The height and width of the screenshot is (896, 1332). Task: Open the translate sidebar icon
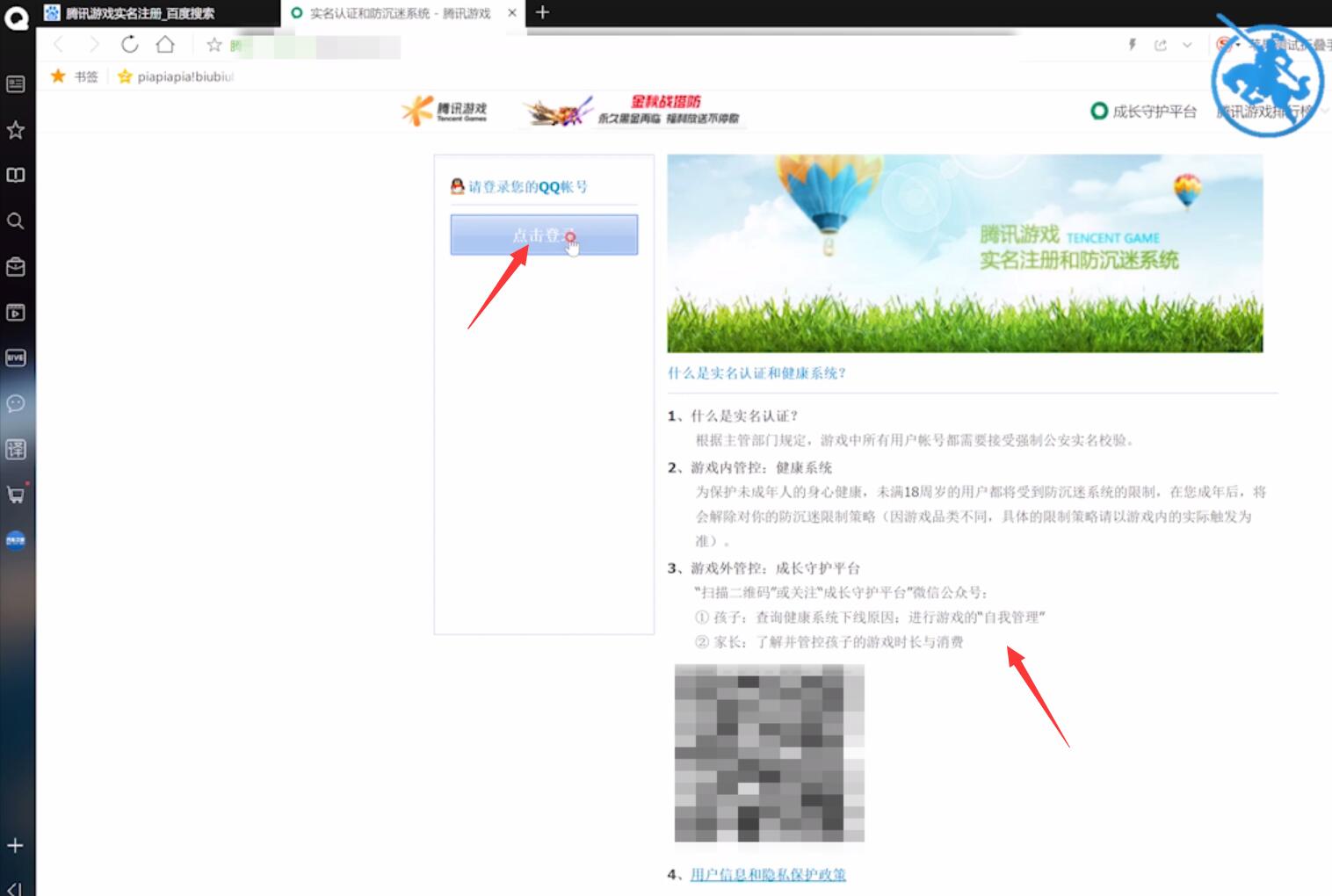click(x=16, y=449)
